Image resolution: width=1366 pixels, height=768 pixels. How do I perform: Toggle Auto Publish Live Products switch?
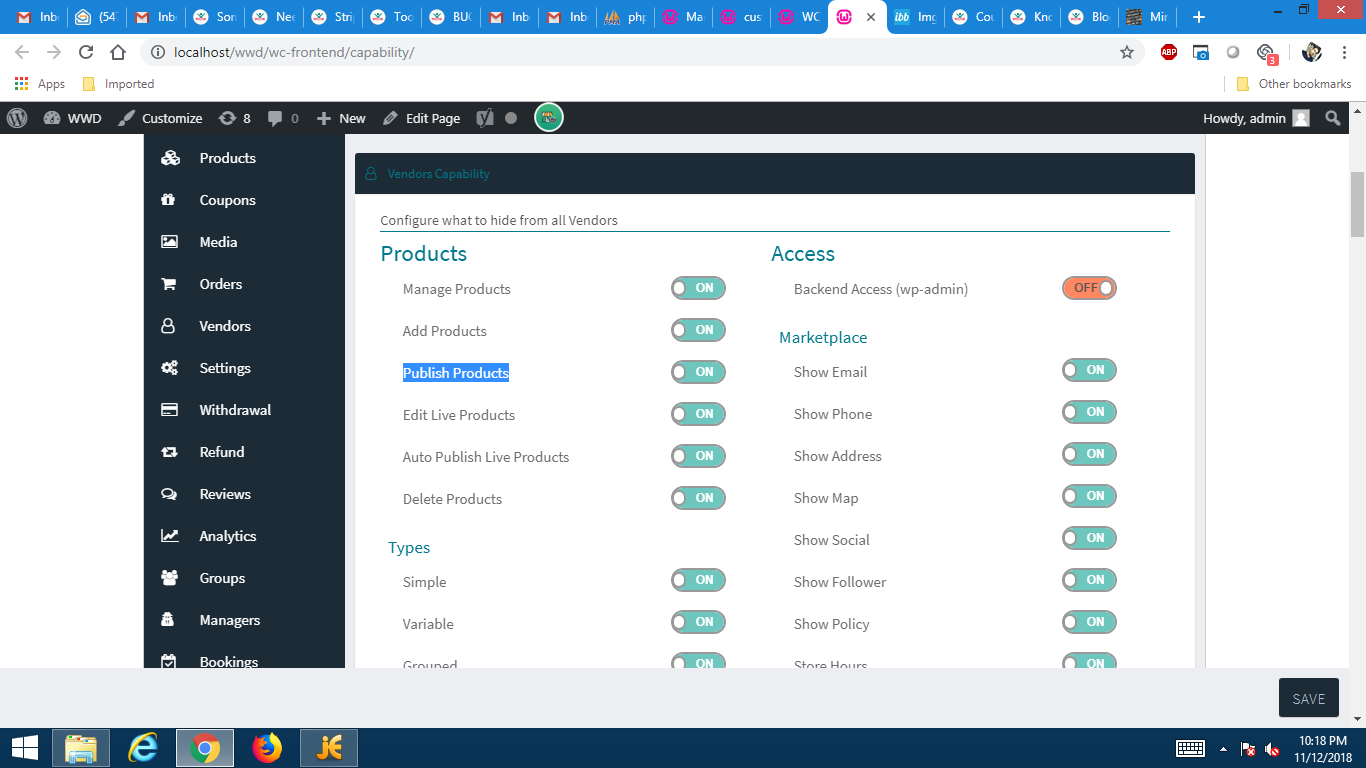pos(698,456)
